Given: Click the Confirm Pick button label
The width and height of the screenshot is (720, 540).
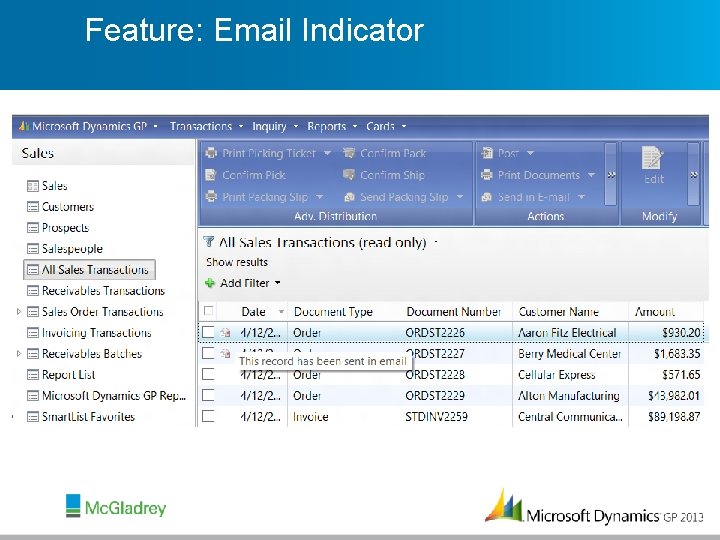Looking at the screenshot, I should pyautogui.click(x=253, y=175).
